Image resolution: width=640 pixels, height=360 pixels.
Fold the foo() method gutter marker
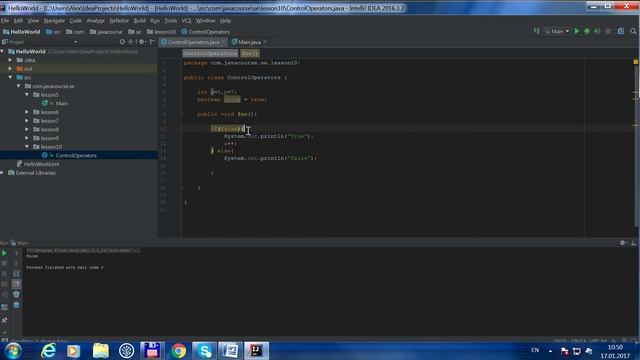(181, 114)
